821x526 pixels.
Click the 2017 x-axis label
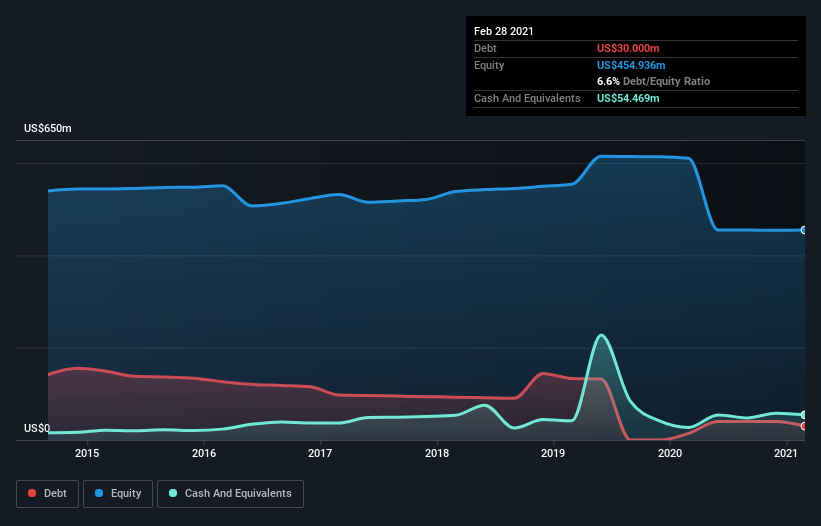tap(320, 453)
